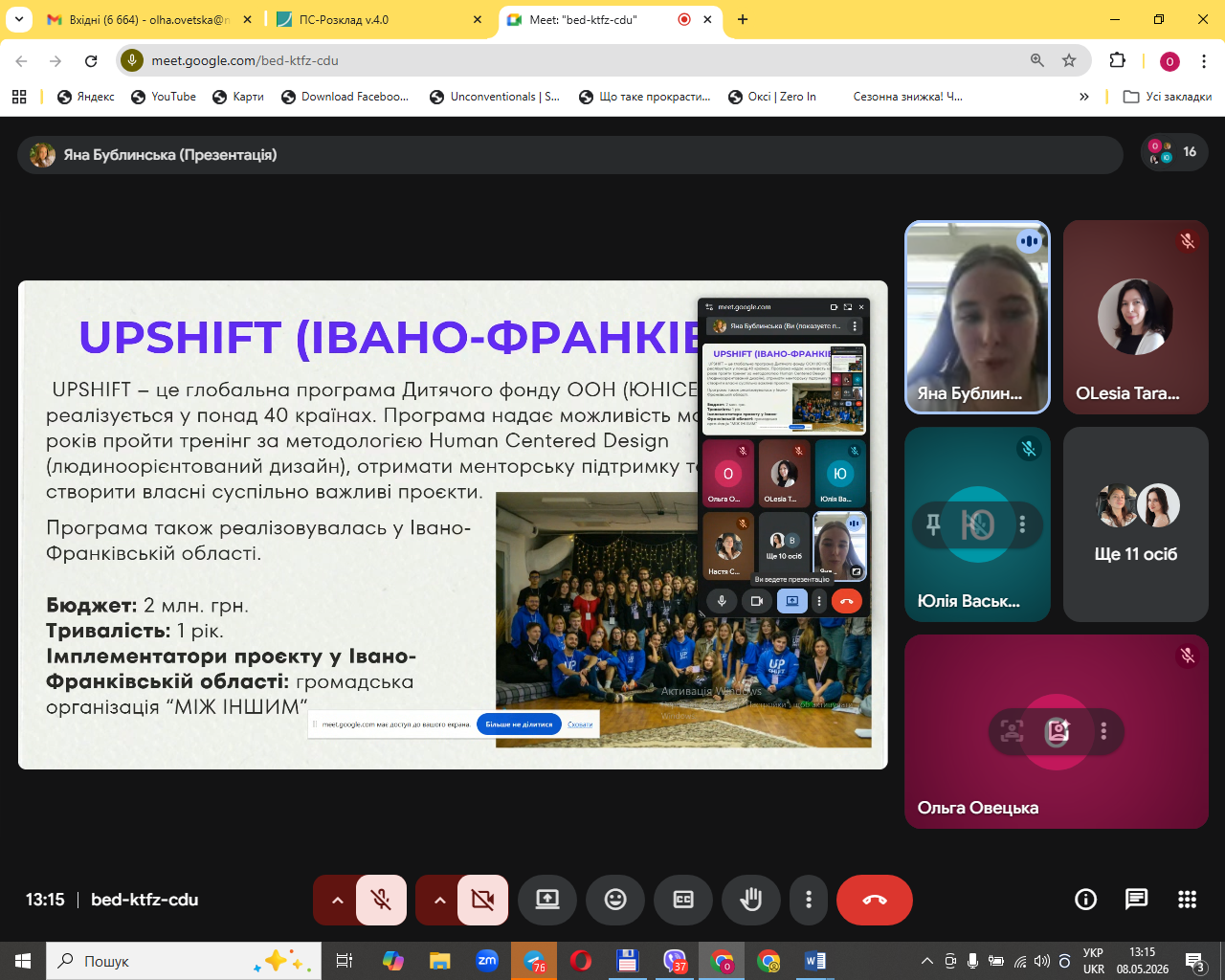The width and height of the screenshot is (1225, 980).
Task: Open Windows Start menu
Action: pyautogui.click(x=23, y=961)
